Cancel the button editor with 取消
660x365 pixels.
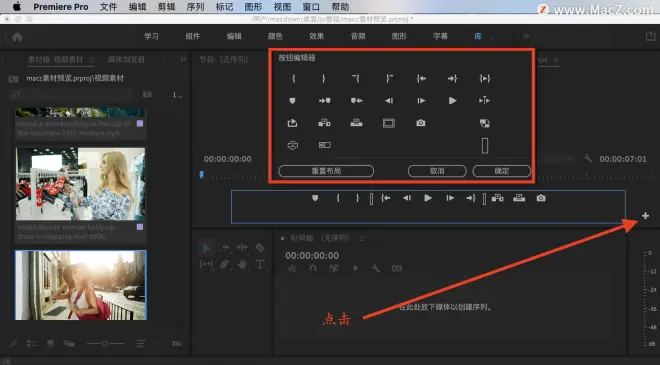pyautogui.click(x=437, y=171)
